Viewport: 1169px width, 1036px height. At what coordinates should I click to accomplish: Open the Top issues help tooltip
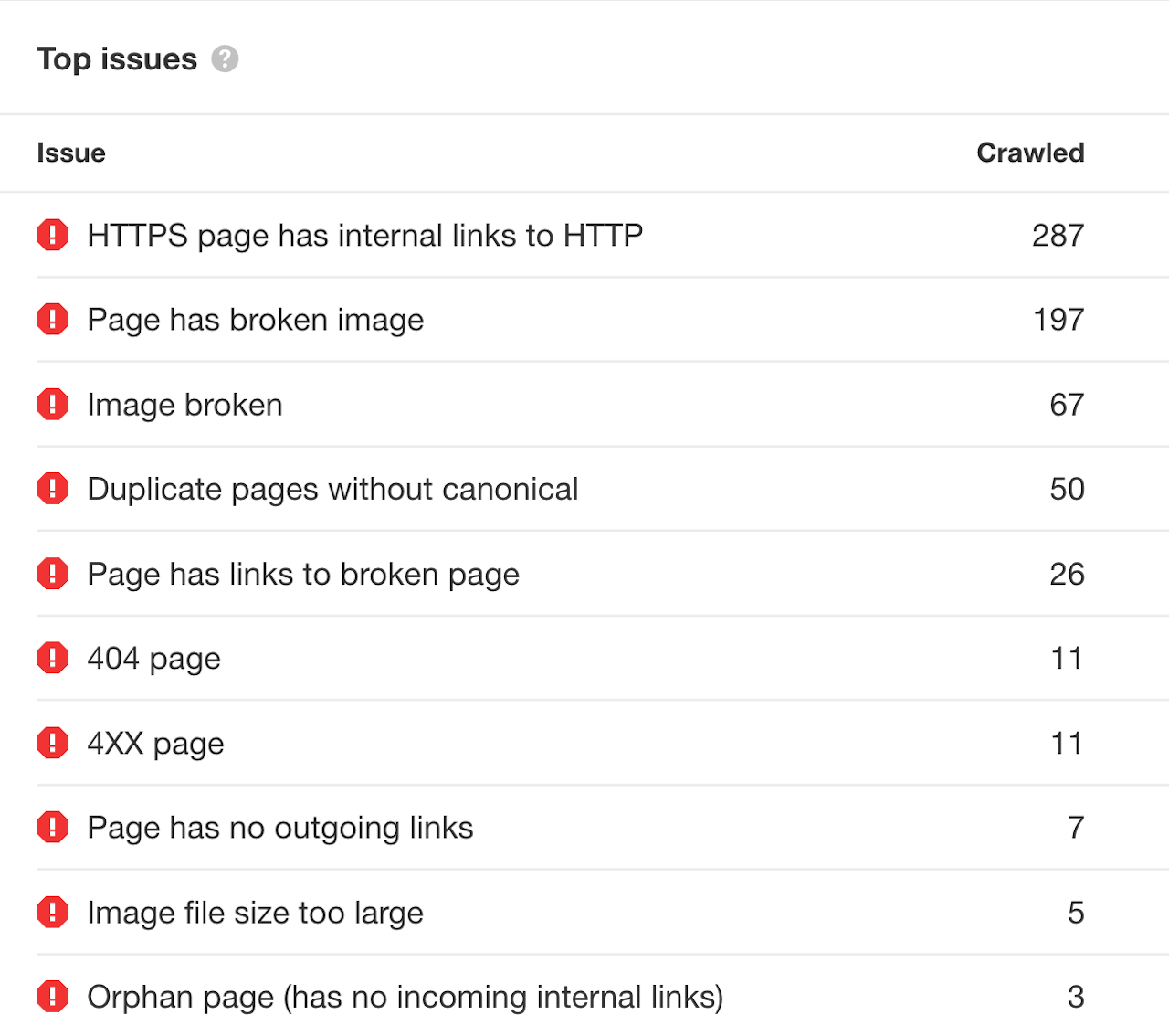[x=225, y=58]
